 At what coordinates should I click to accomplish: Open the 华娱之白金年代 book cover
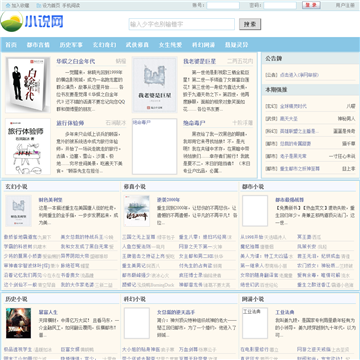click(28, 85)
